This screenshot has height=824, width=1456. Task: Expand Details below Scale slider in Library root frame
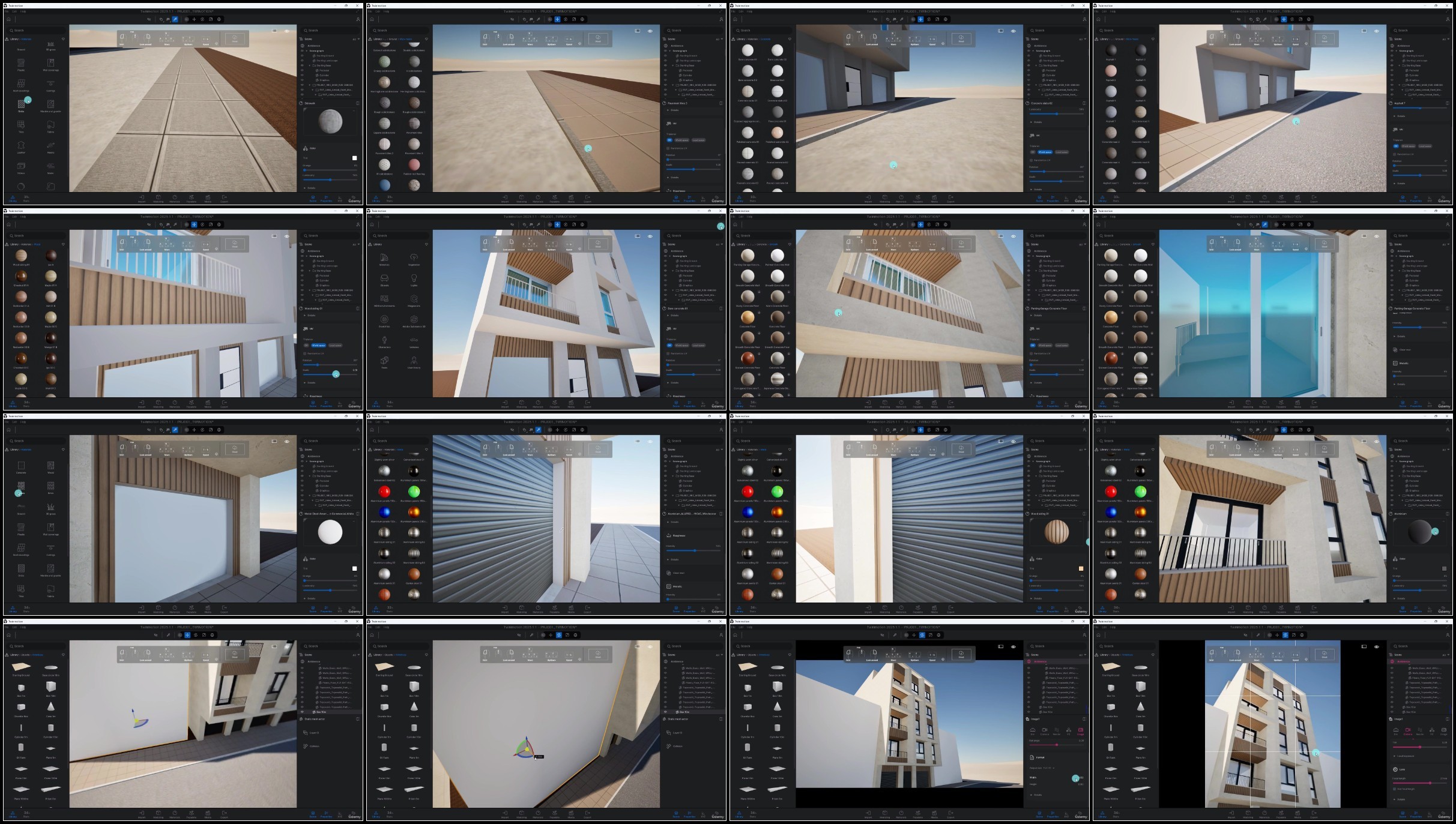pyautogui.click(x=674, y=382)
